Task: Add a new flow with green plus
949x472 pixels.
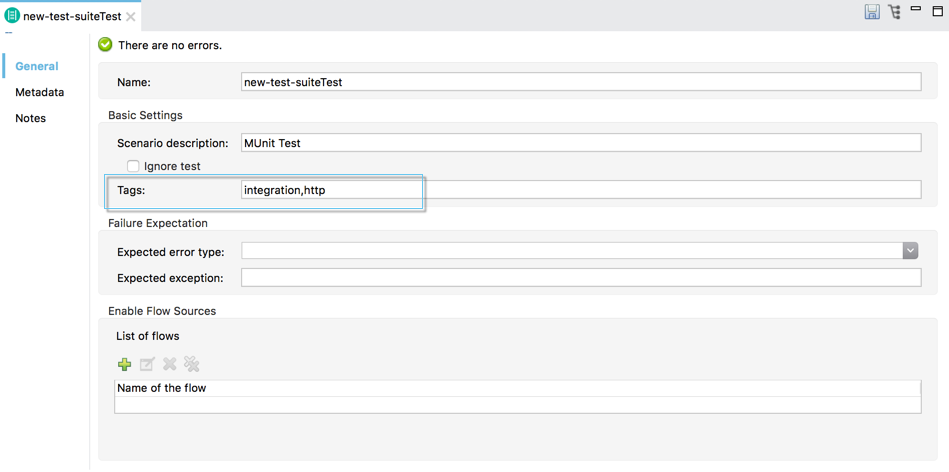Action: pos(125,365)
